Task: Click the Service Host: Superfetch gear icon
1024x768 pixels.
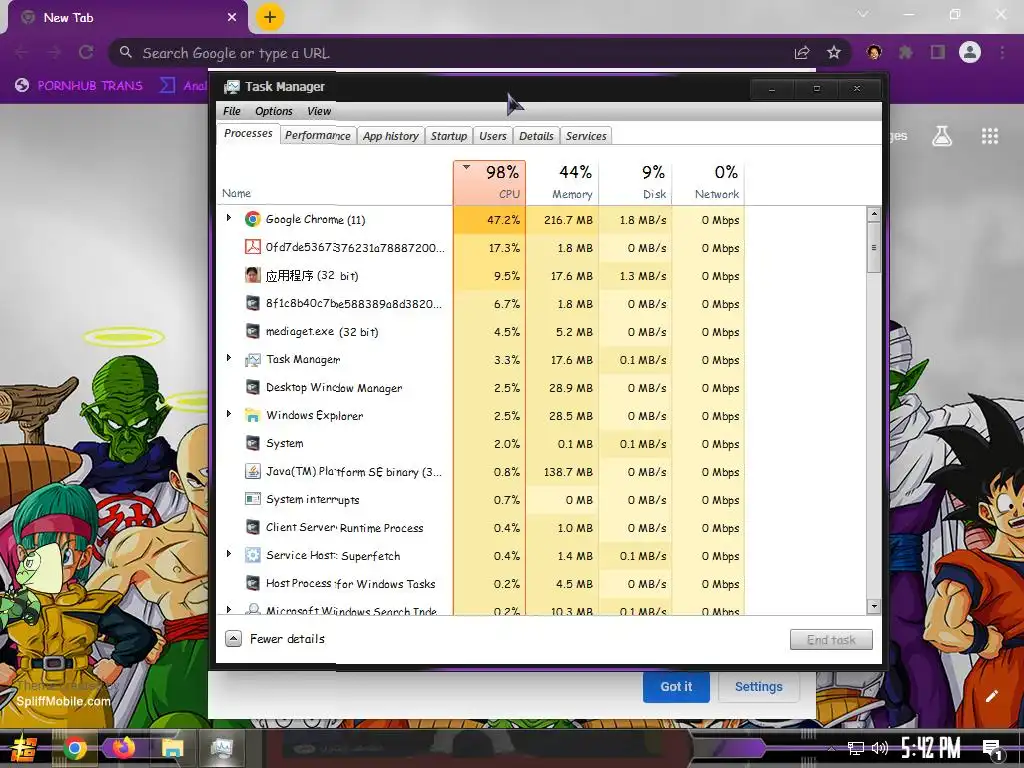Action: pos(252,555)
